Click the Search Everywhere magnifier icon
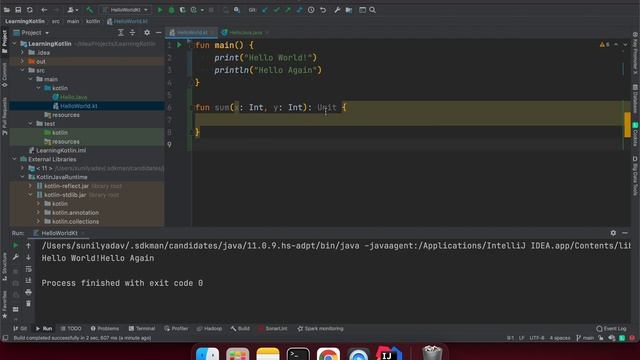640x360 pixels. (x=372, y=10)
